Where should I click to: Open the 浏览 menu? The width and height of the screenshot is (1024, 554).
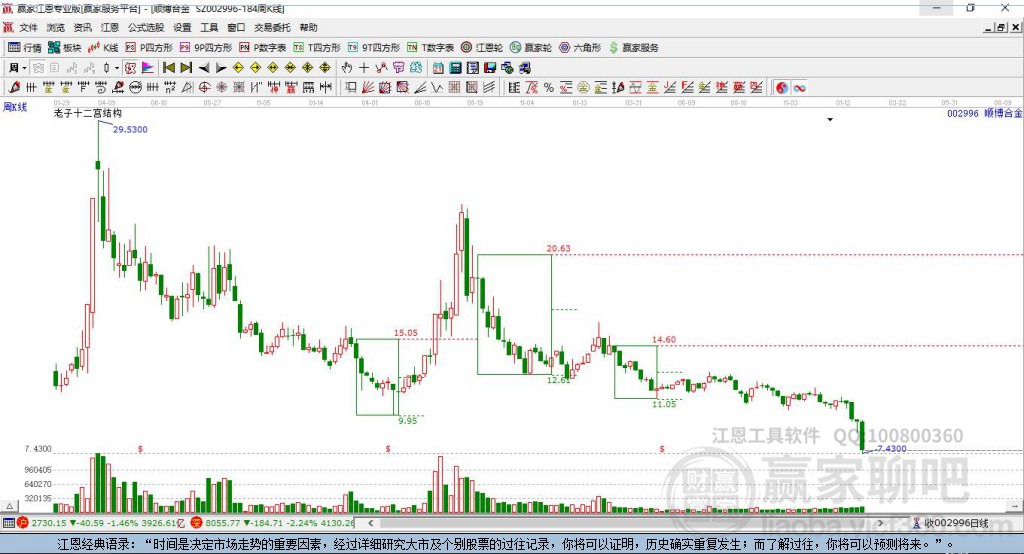click(56, 27)
